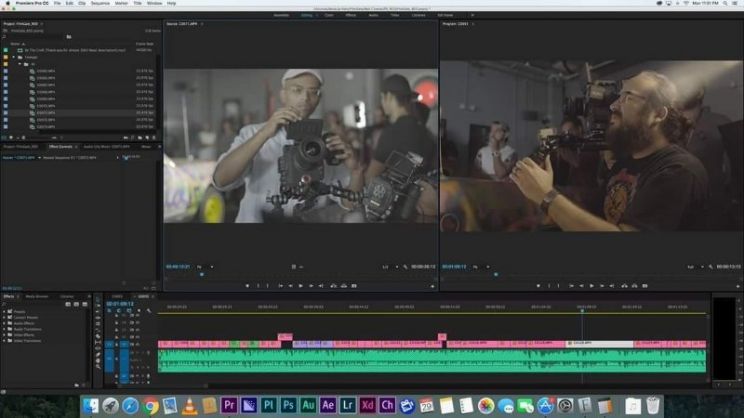Expand Presets folder in Effects panel
Screen dimensions: 744x418
[x=4, y=312]
